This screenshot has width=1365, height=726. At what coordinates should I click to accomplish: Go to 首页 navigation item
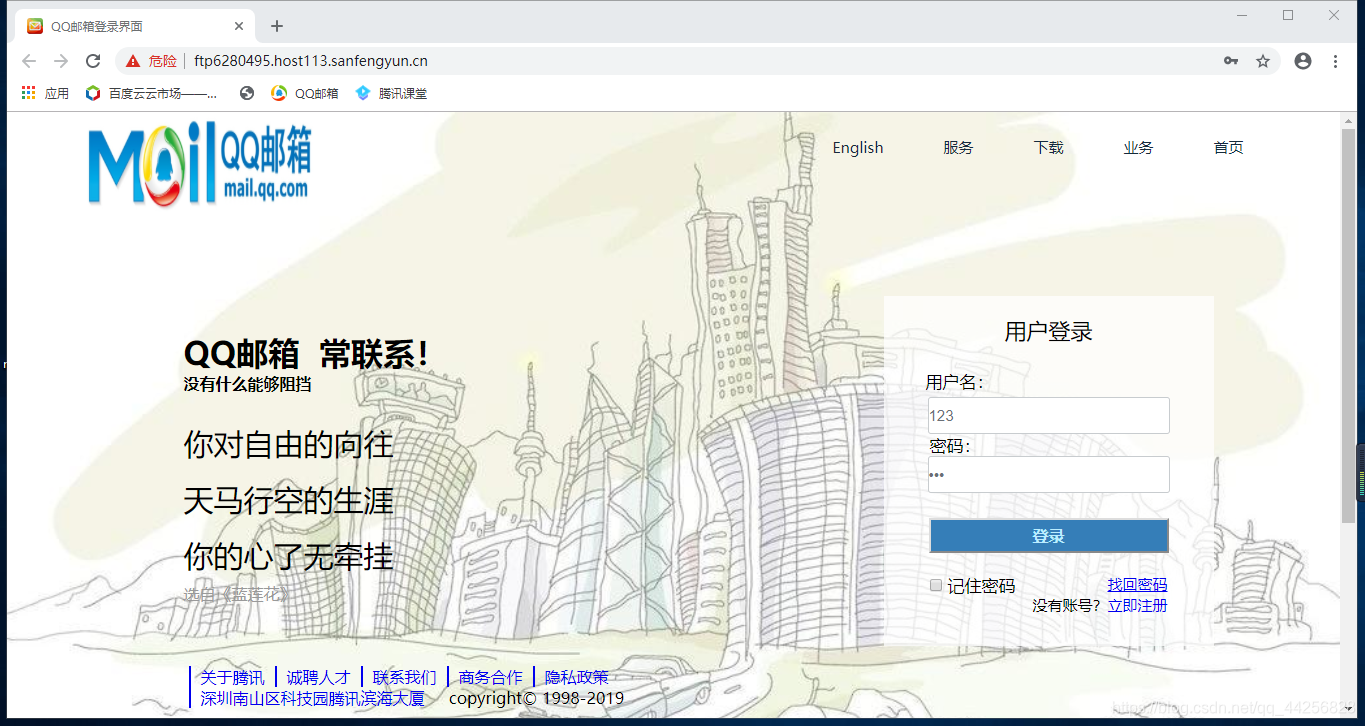[x=1228, y=147]
